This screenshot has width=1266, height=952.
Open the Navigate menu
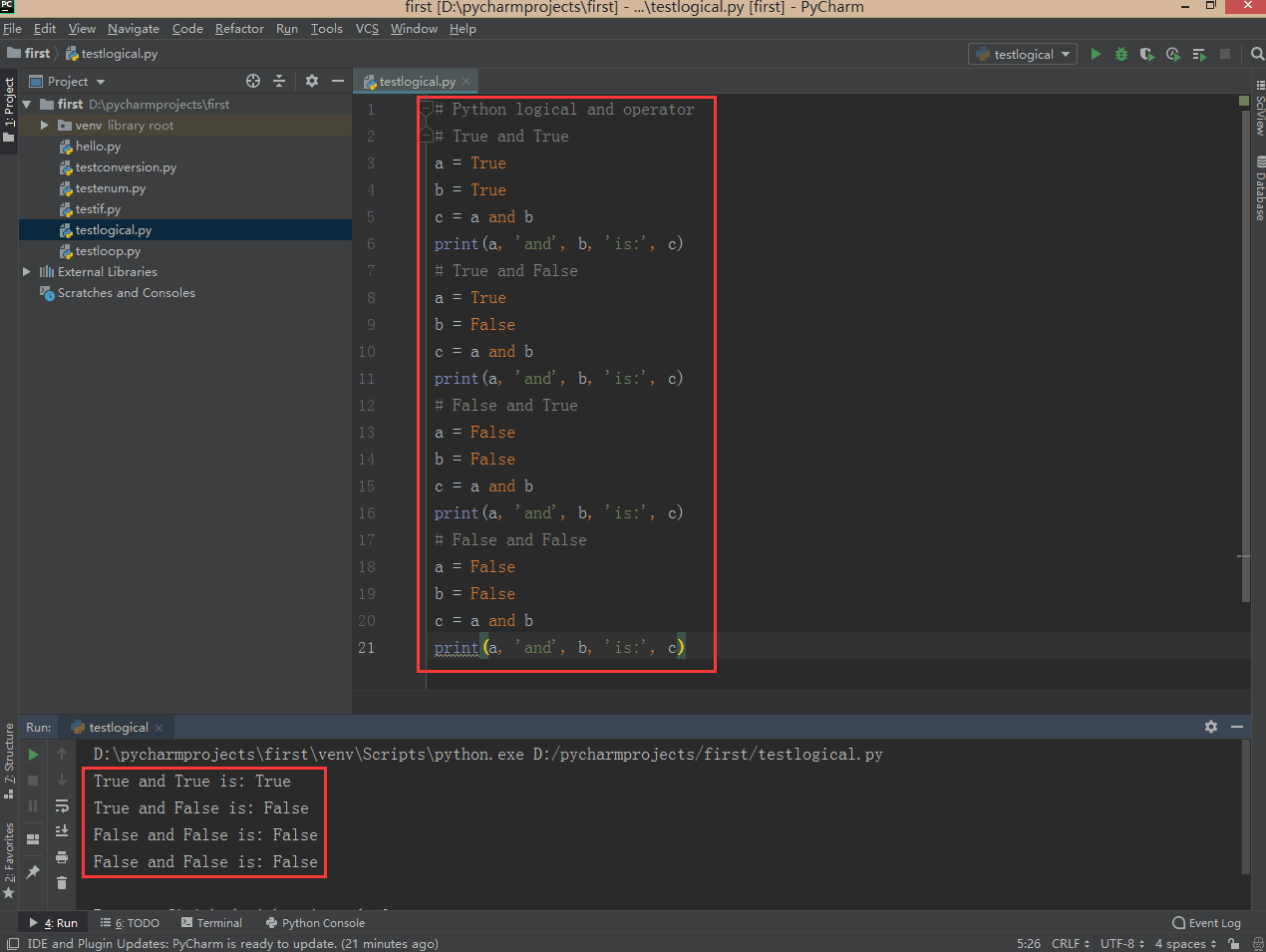[134, 29]
